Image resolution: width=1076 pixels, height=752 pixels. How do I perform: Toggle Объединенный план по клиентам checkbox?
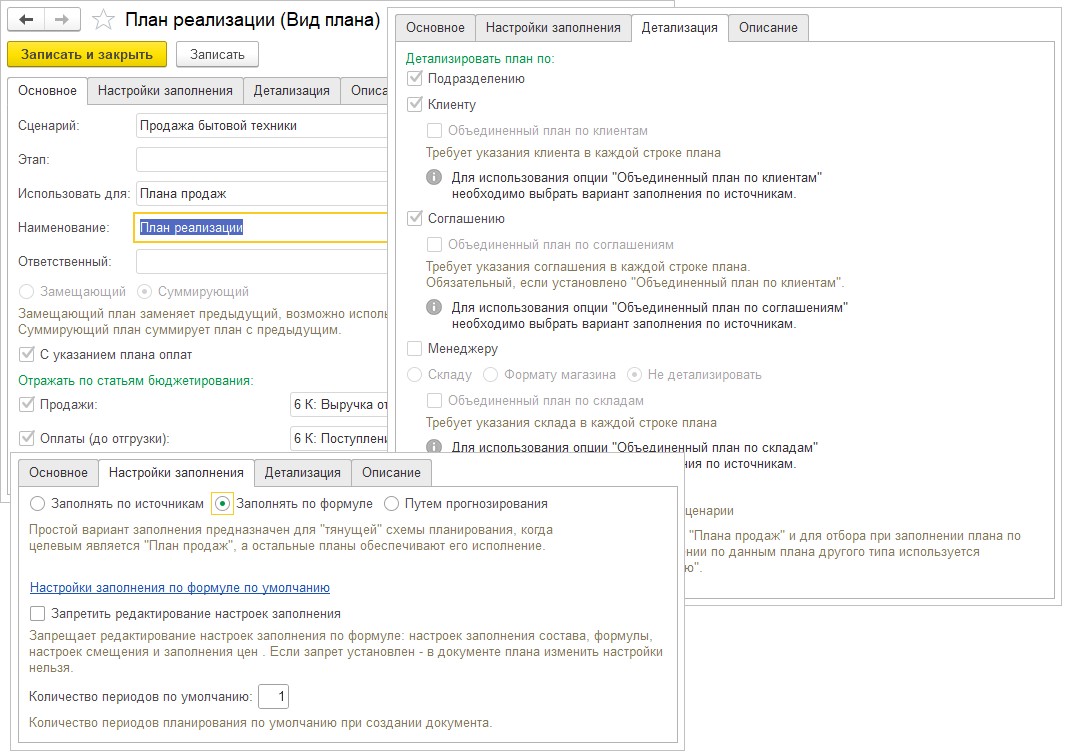coord(434,130)
